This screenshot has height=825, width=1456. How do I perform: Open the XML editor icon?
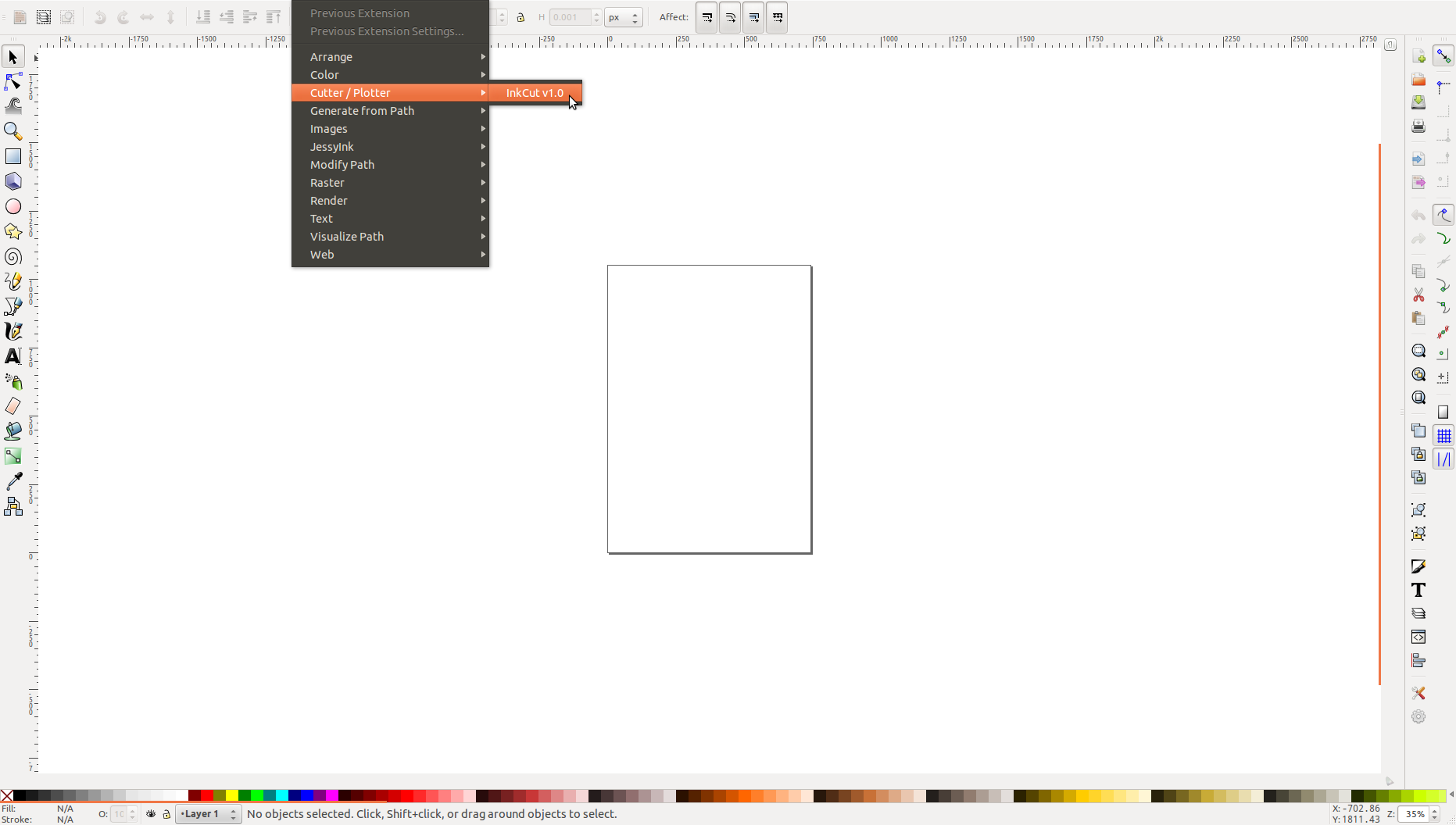click(x=1418, y=637)
